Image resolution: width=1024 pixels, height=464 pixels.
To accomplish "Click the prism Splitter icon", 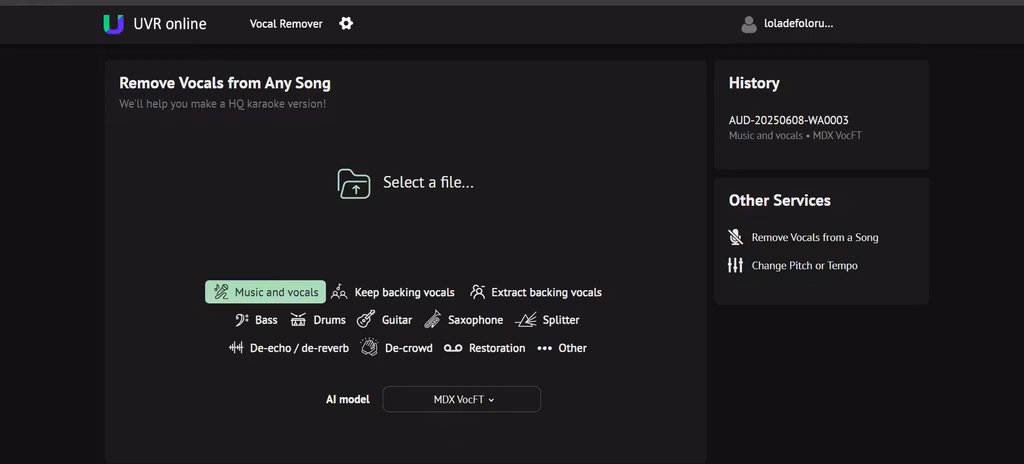I will click(x=526, y=320).
